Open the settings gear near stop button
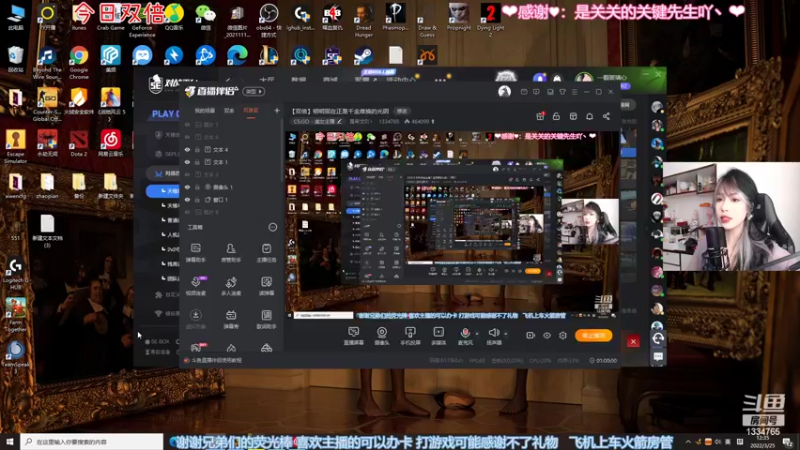800x450 pixels. pos(563,335)
